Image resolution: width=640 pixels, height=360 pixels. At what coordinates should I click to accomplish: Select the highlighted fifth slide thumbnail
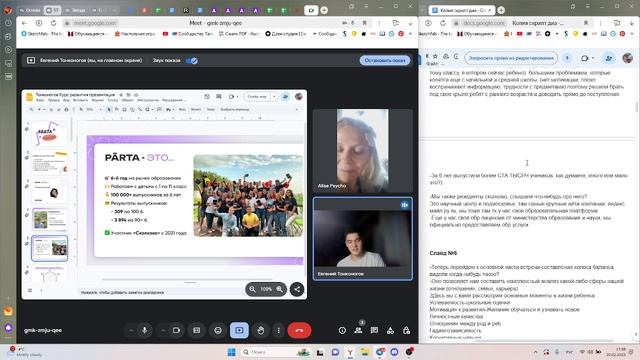pos(49,248)
